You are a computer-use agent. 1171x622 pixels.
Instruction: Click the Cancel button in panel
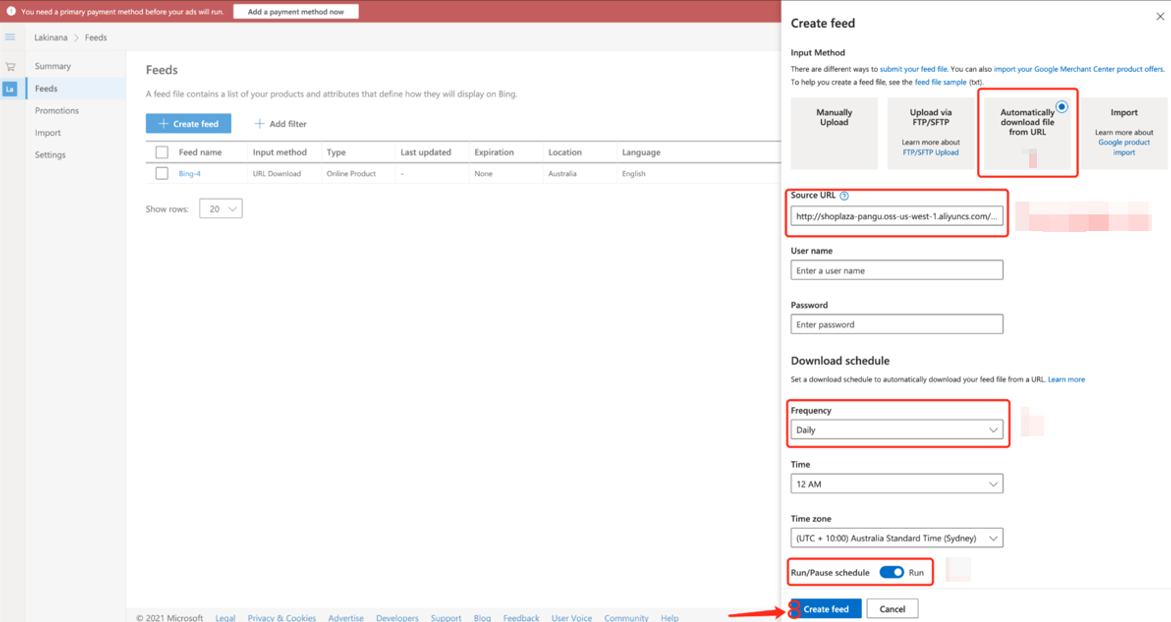[x=892, y=609]
